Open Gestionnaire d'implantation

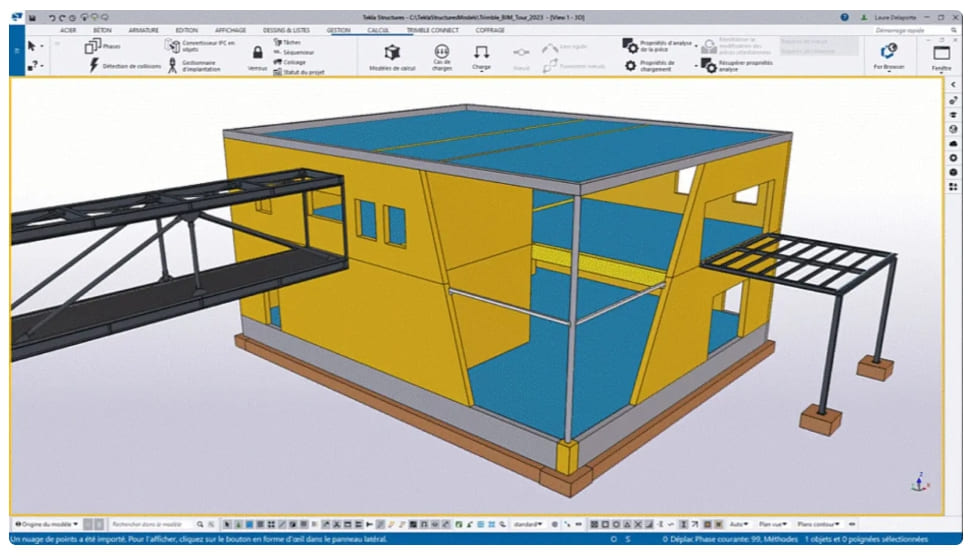193,65
